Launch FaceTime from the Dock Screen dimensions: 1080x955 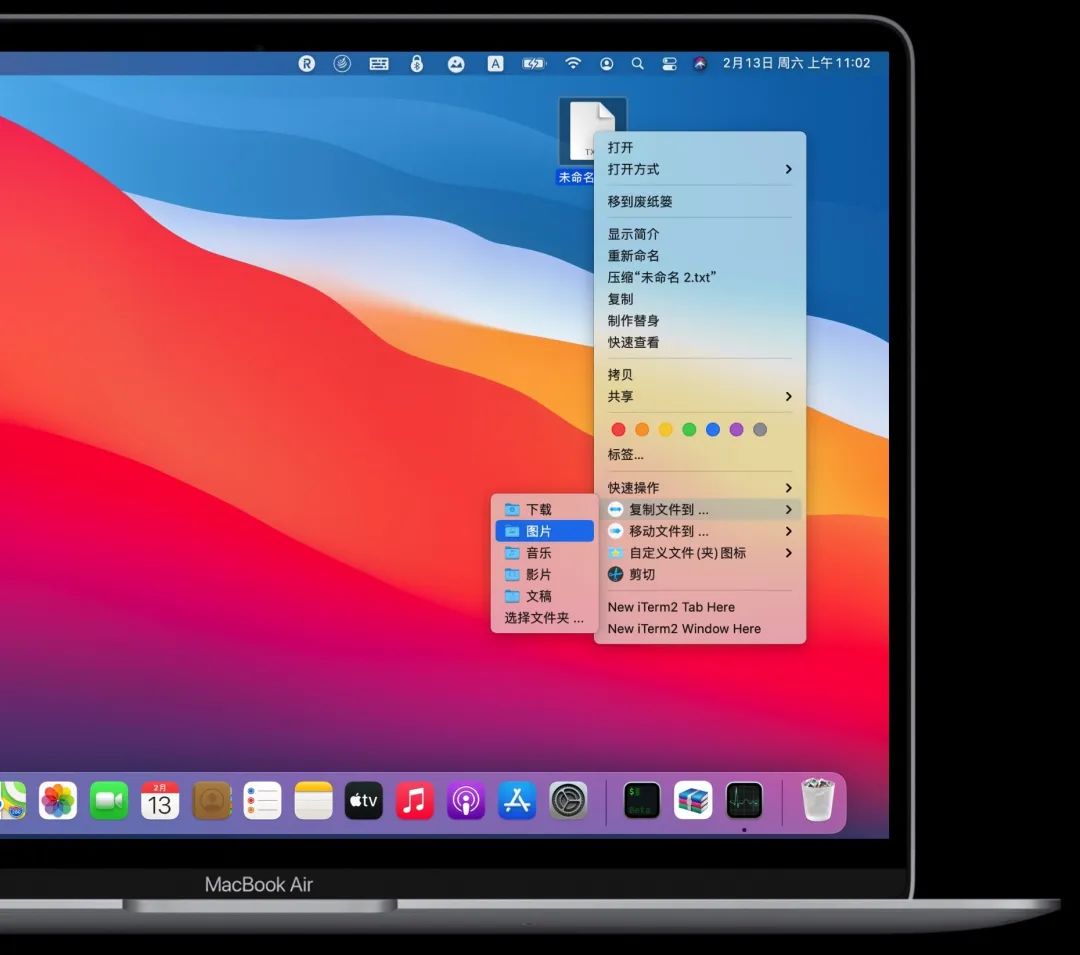(x=109, y=801)
